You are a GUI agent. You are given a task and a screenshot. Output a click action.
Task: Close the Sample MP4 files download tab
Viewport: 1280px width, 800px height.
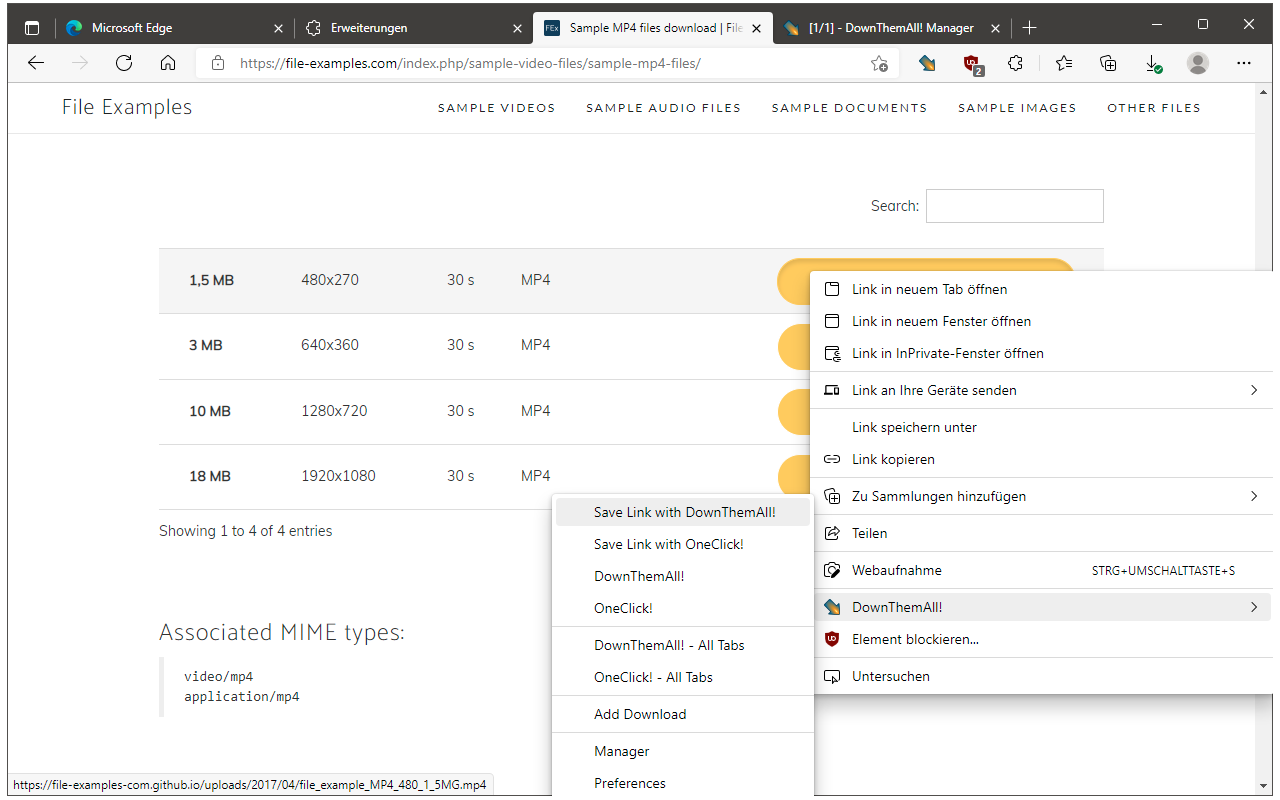click(755, 28)
